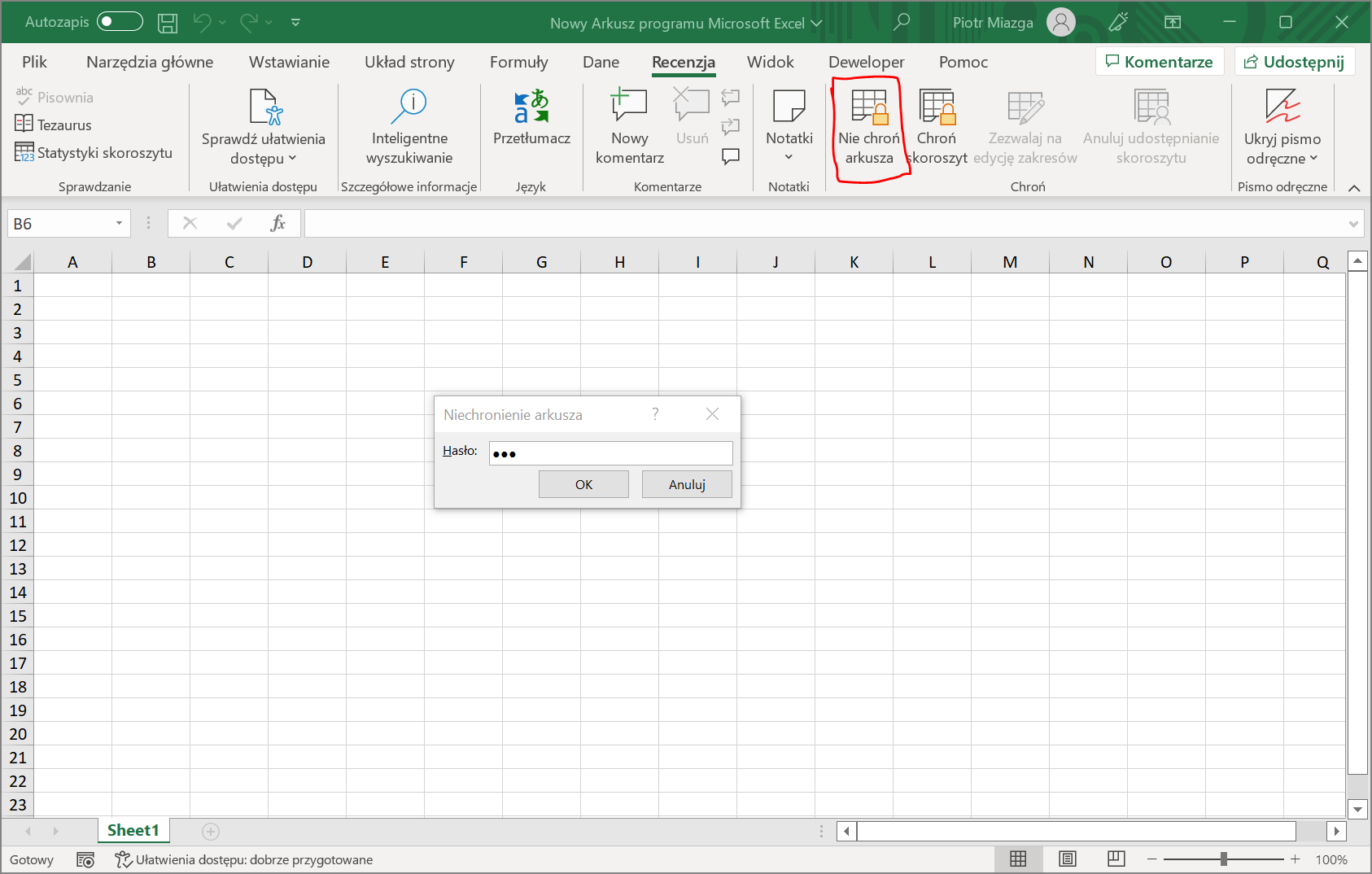The height and width of the screenshot is (874, 1372).
Task: Select the Sheet1 tab
Action: pos(133,830)
